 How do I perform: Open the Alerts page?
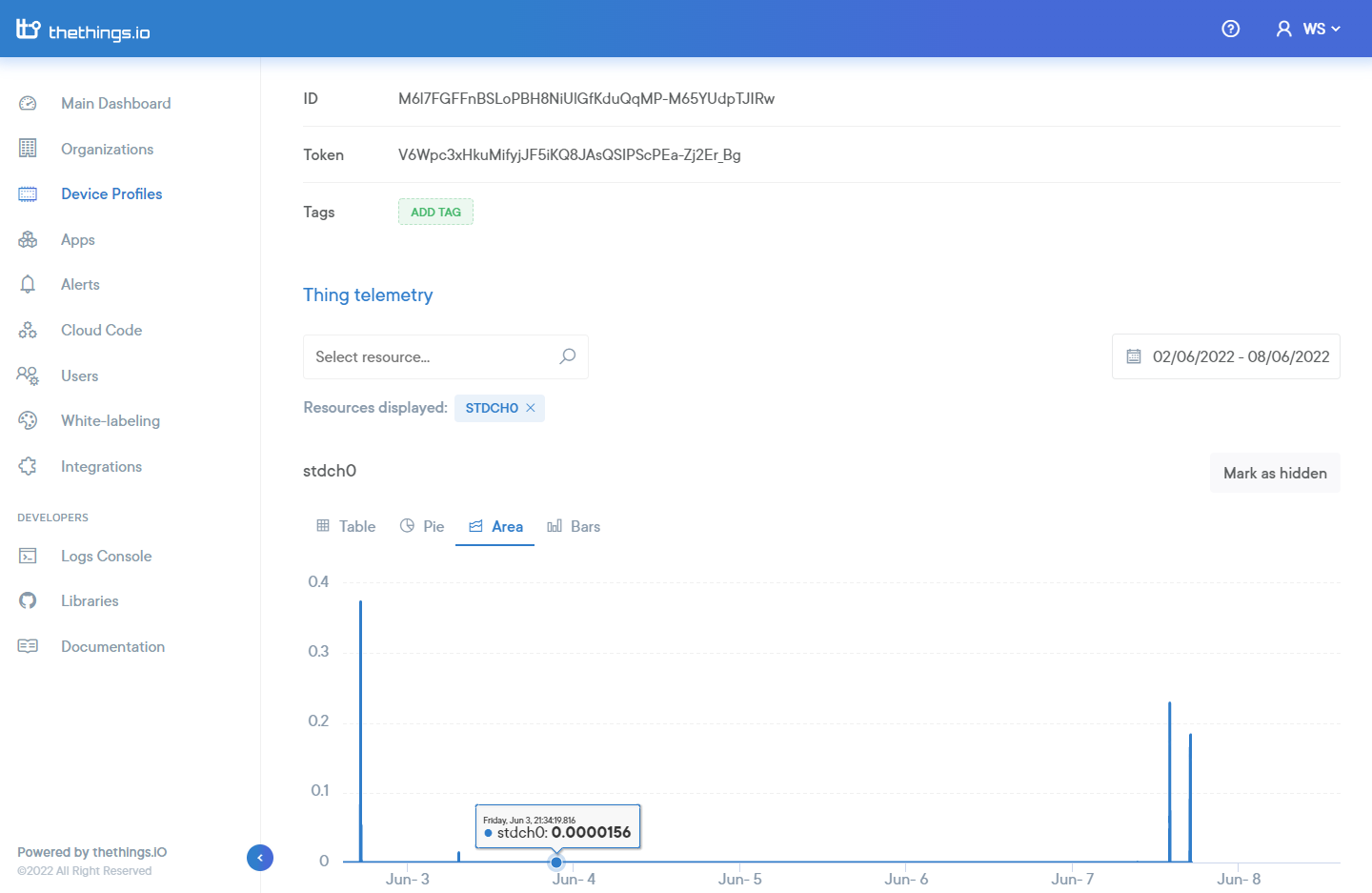pos(80,284)
